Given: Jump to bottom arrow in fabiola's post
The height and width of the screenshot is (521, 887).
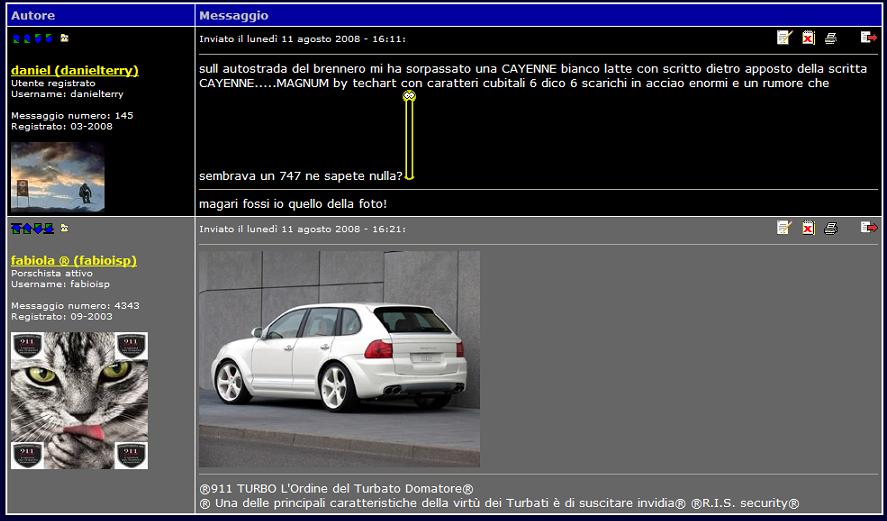Looking at the screenshot, I should click(49, 229).
